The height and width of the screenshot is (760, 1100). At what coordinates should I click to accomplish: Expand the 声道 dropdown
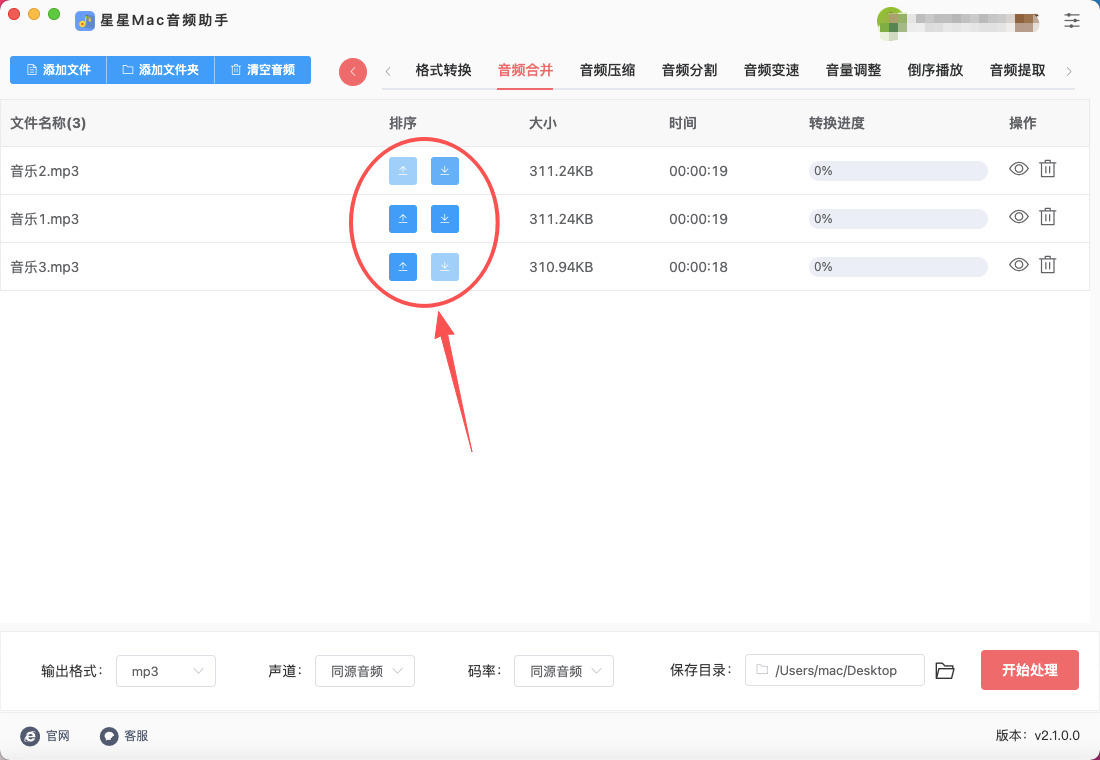365,671
